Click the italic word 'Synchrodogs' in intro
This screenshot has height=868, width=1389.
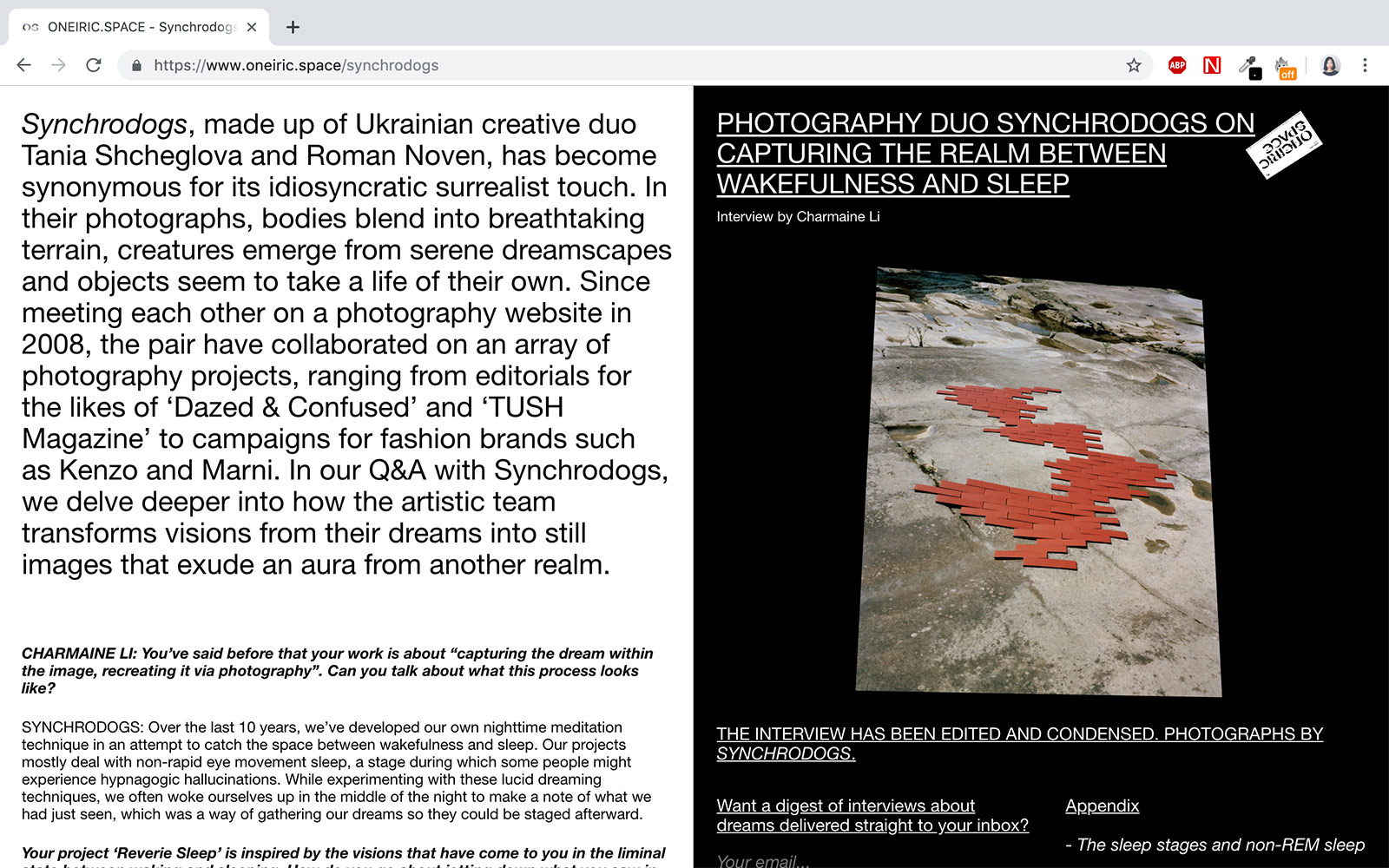[x=104, y=124]
